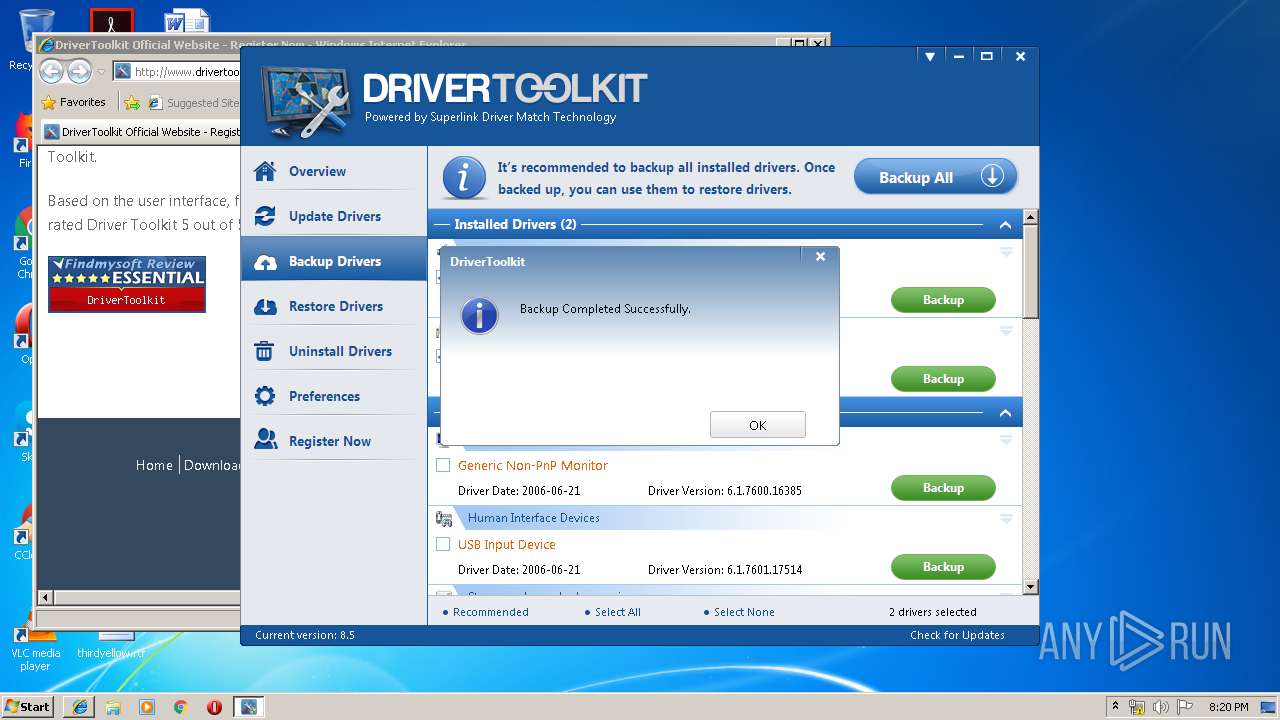This screenshot has height=720, width=1280.
Task: Click the driver list scrollbar down arrow
Action: coord(1031,587)
